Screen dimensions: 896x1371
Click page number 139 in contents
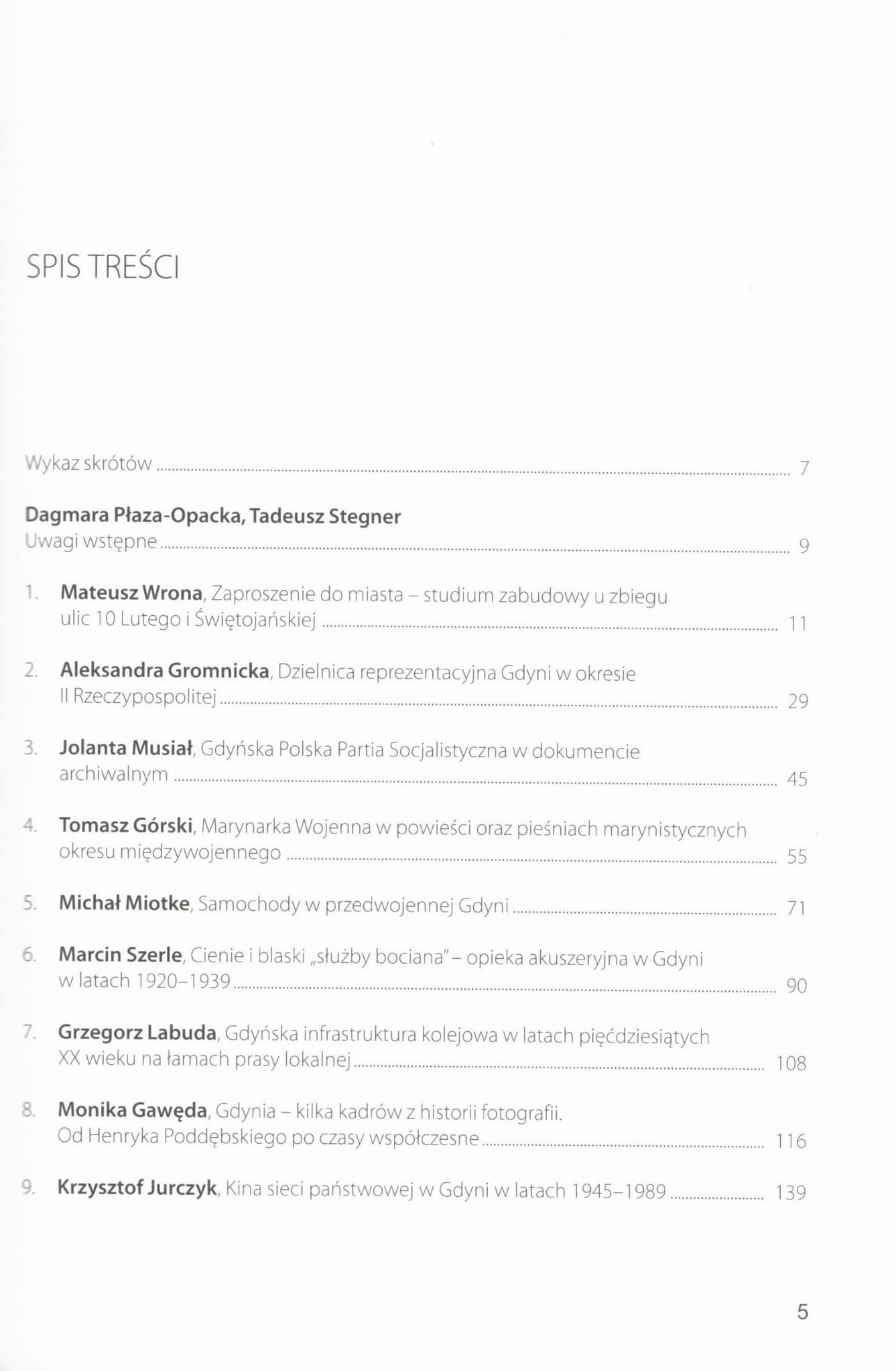(x=790, y=1193)
